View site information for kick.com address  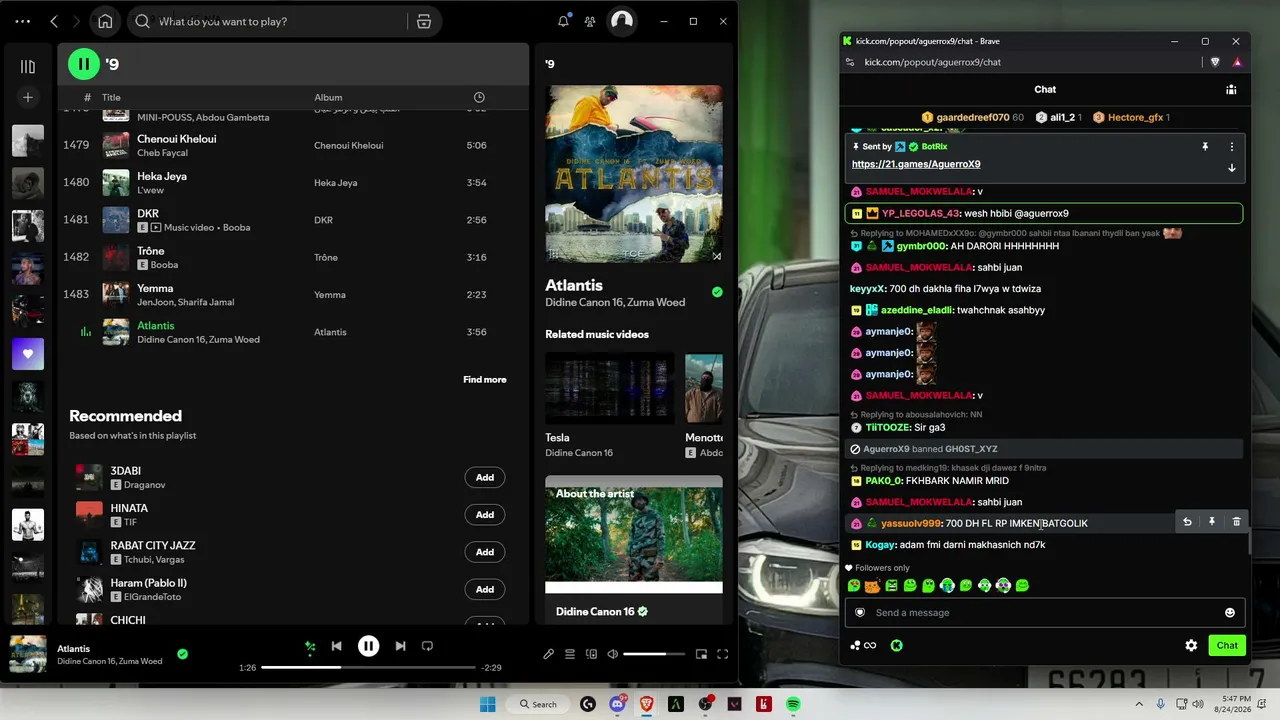850,62
